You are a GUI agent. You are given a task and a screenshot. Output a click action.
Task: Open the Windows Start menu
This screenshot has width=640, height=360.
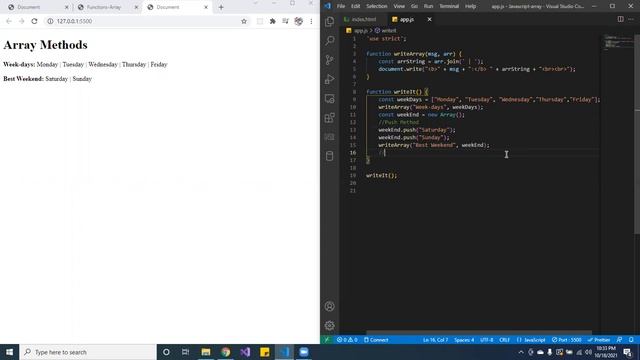pos(9,352)
